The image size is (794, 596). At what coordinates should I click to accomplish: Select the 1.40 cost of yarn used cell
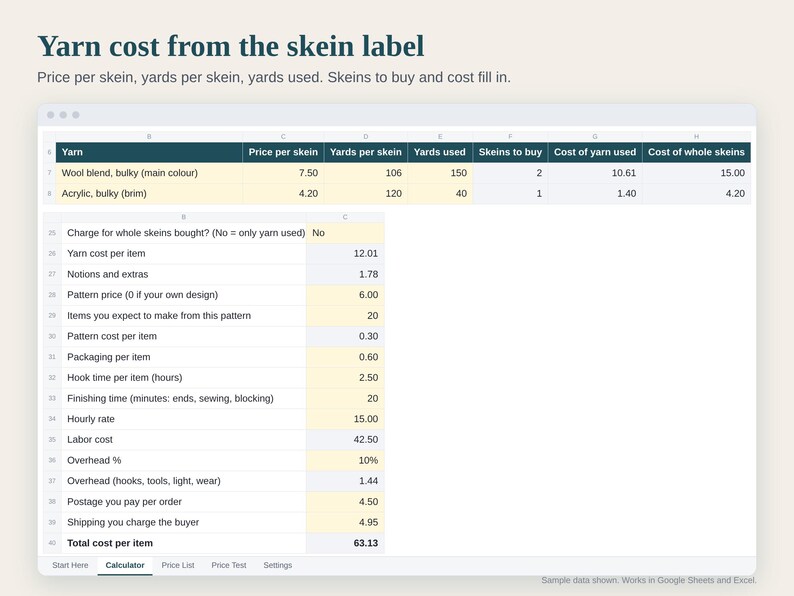click(x=595, y=193)
